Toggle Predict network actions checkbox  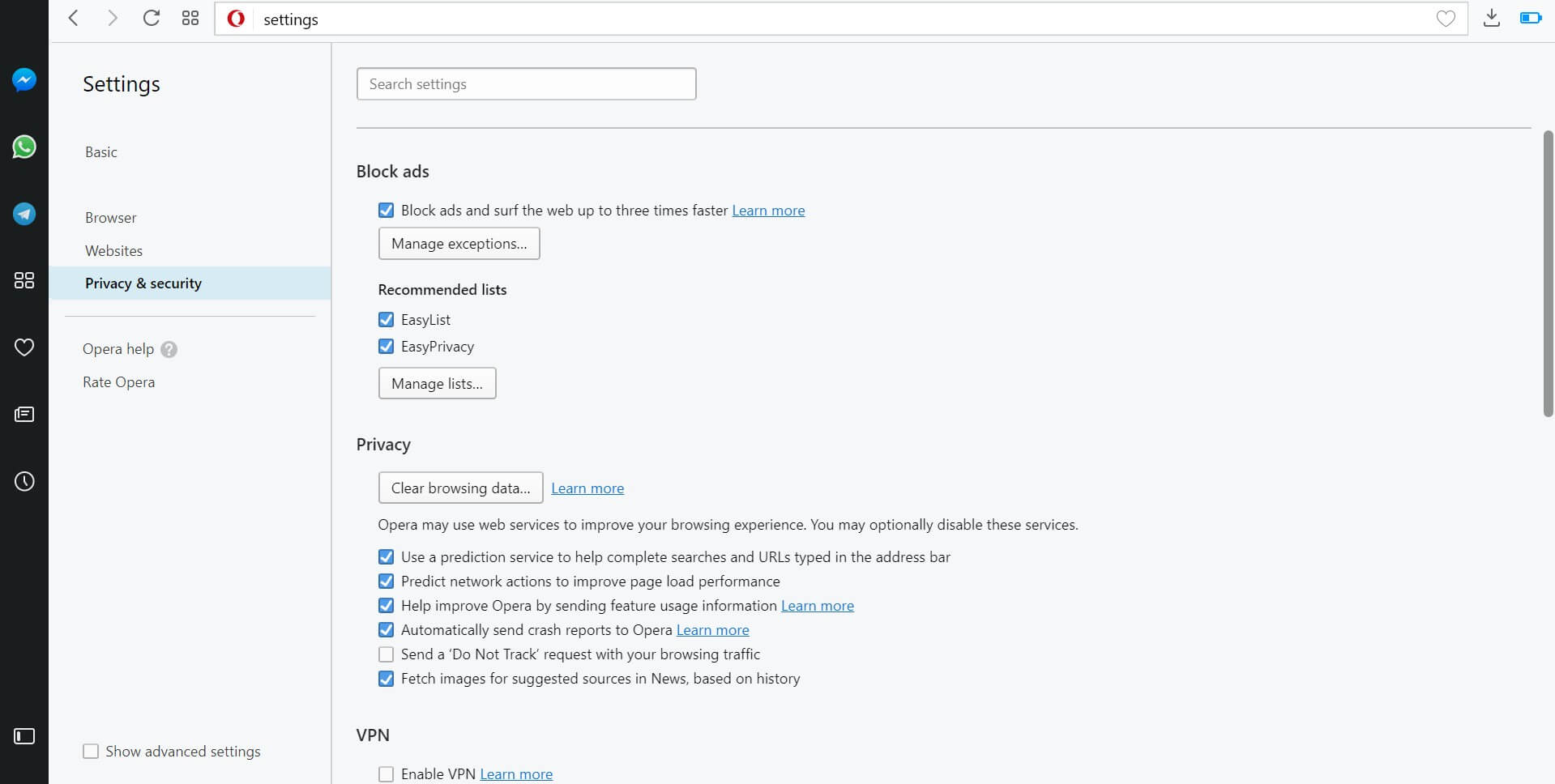387,582
